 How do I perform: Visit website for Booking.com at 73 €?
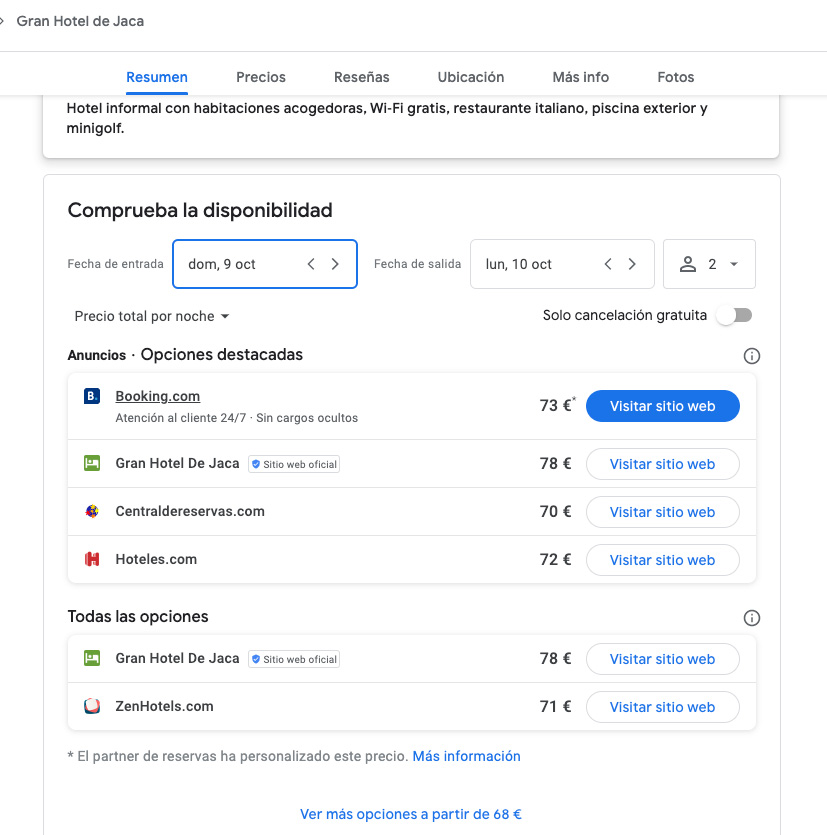tap(662, 406)
